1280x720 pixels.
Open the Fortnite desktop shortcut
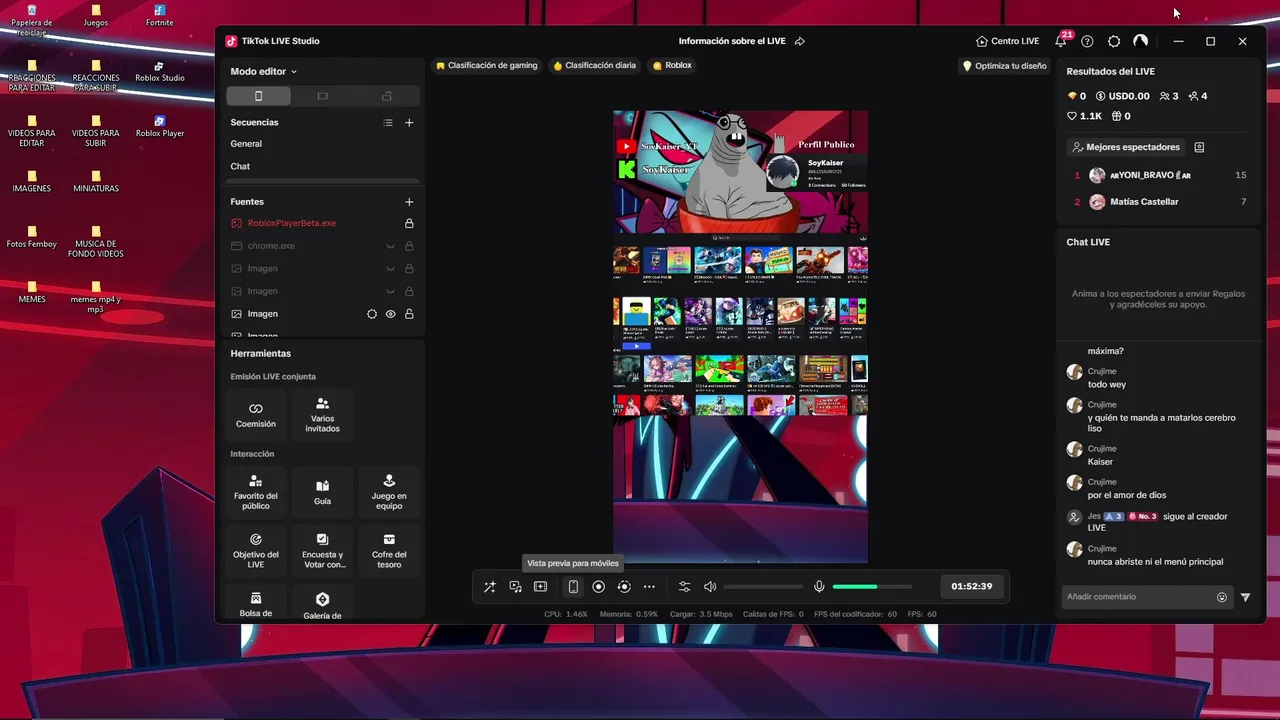(x=160, y=16)
